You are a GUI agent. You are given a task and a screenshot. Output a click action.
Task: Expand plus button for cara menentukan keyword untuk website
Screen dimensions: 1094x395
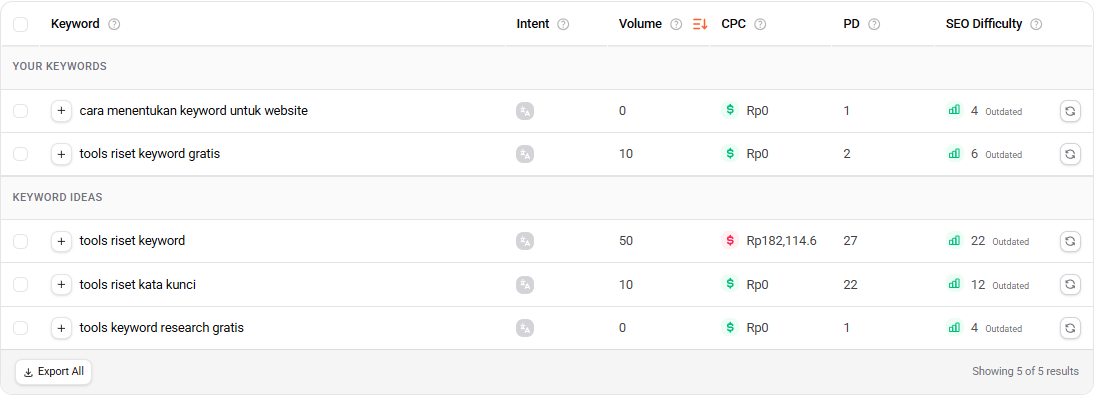[x=61, y=111]
